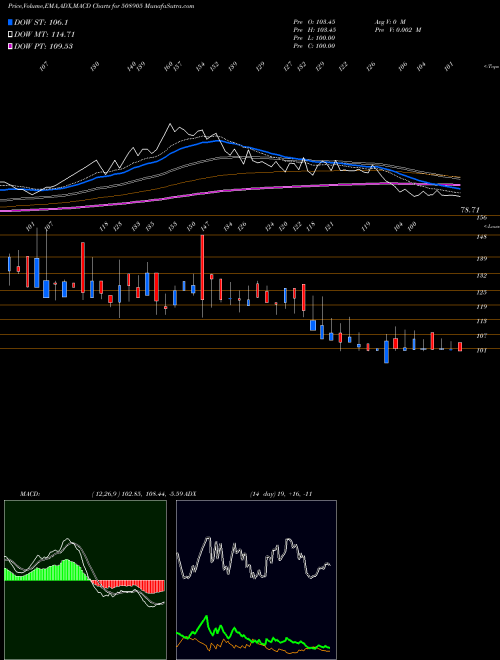This screenshot has height=660, width=500.
Task: Select the DOW ST: 106.1 label
Action: point(41,22)
